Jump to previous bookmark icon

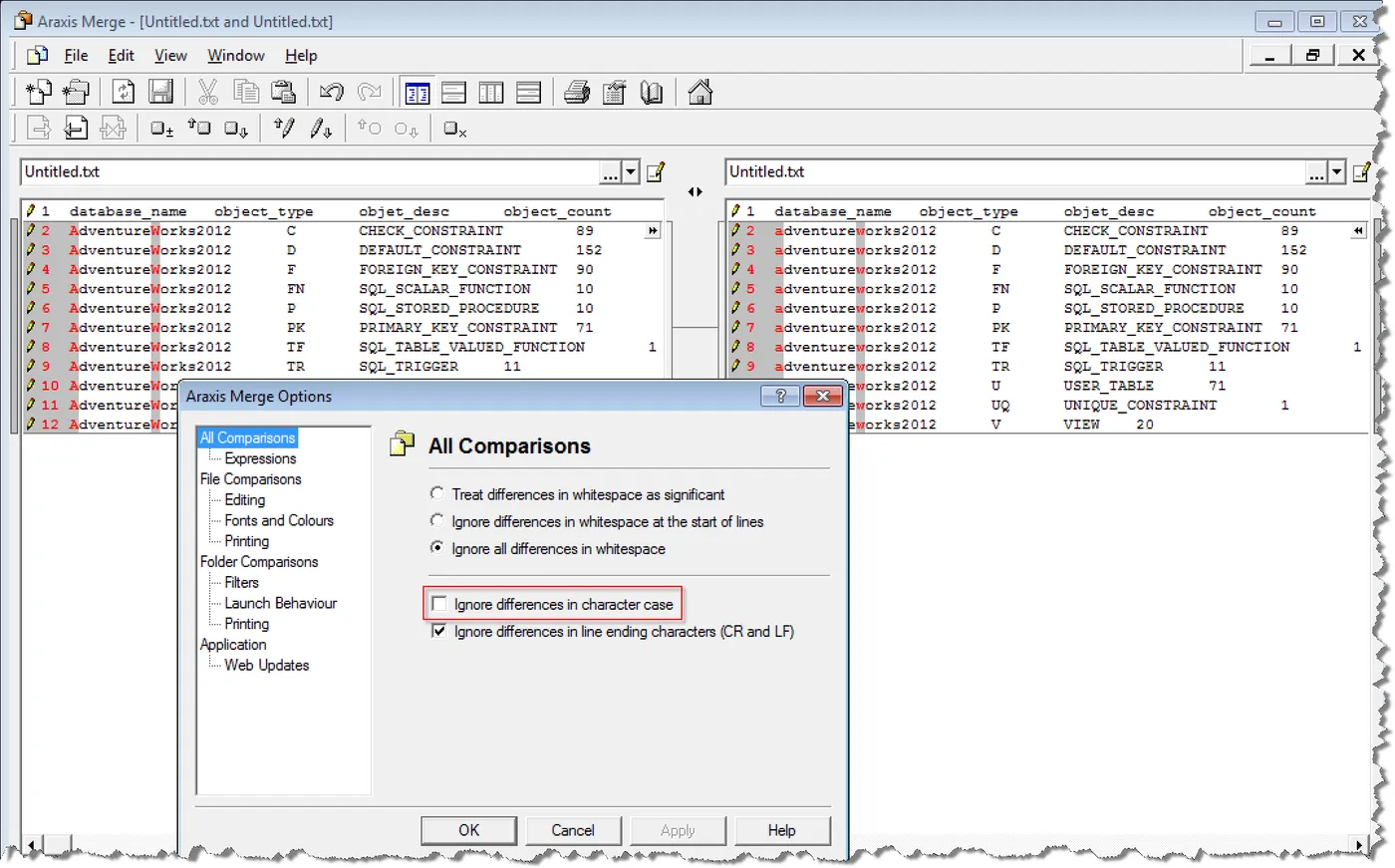[x=199, y=129]
